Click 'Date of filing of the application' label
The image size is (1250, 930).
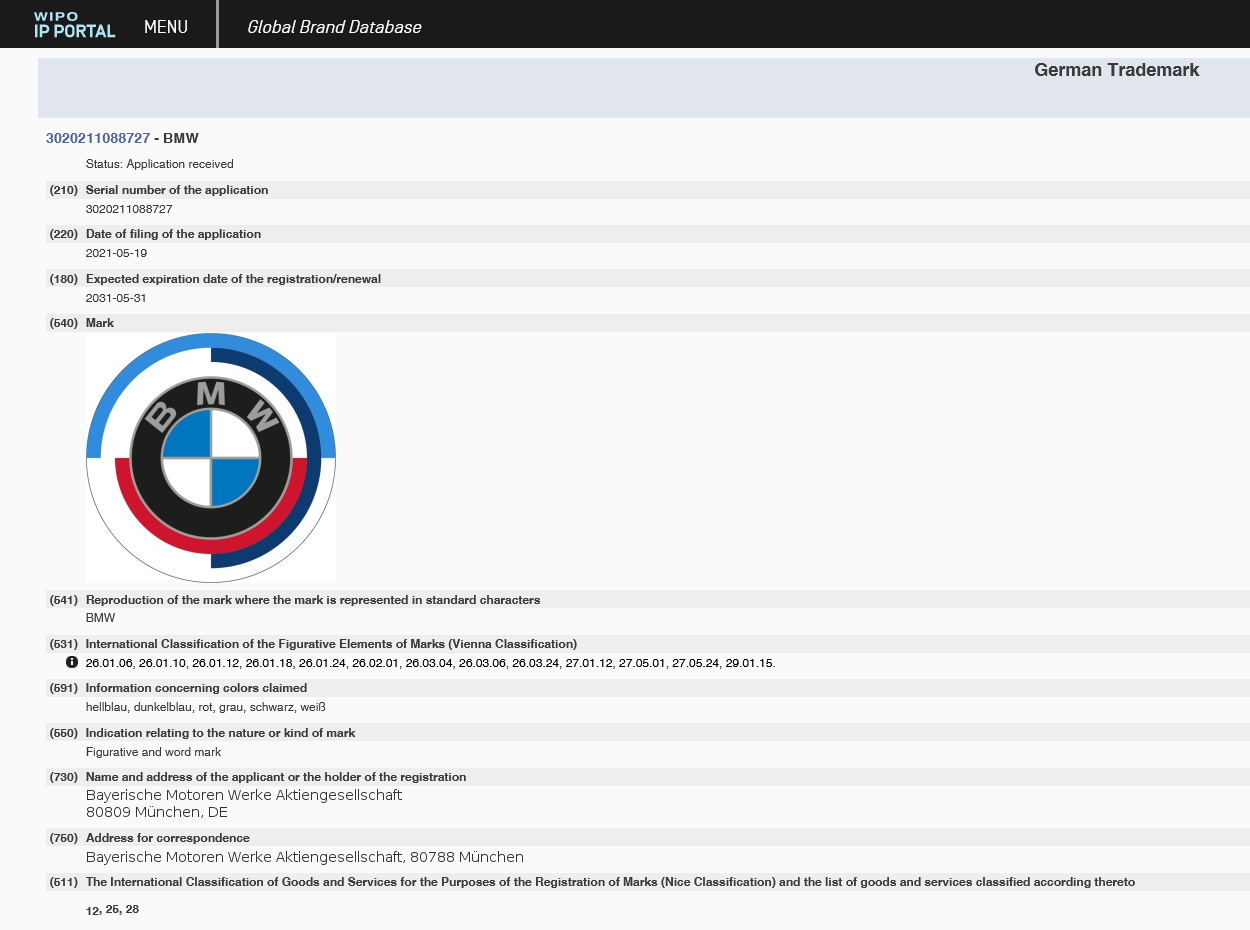pos(173,234)
